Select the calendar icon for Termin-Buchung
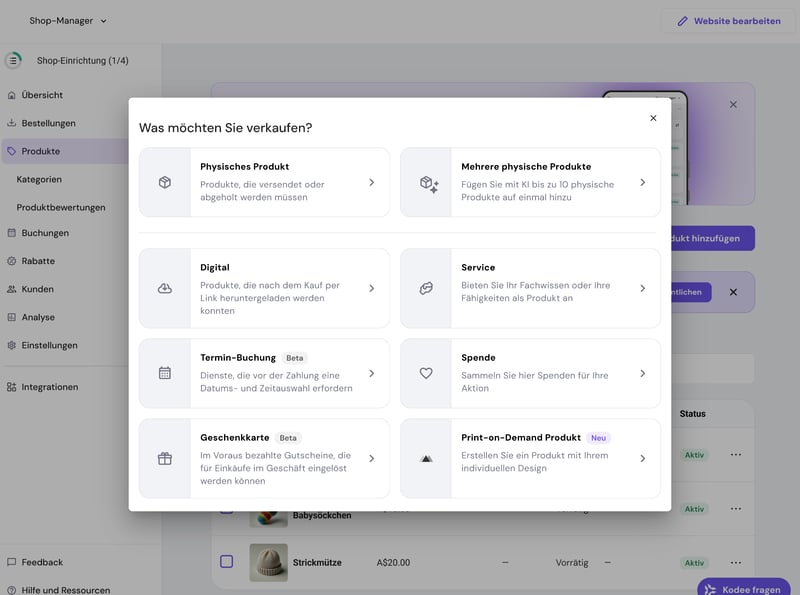Image resolution: width=800 pixels, height=595 pixels. point(165,373)
